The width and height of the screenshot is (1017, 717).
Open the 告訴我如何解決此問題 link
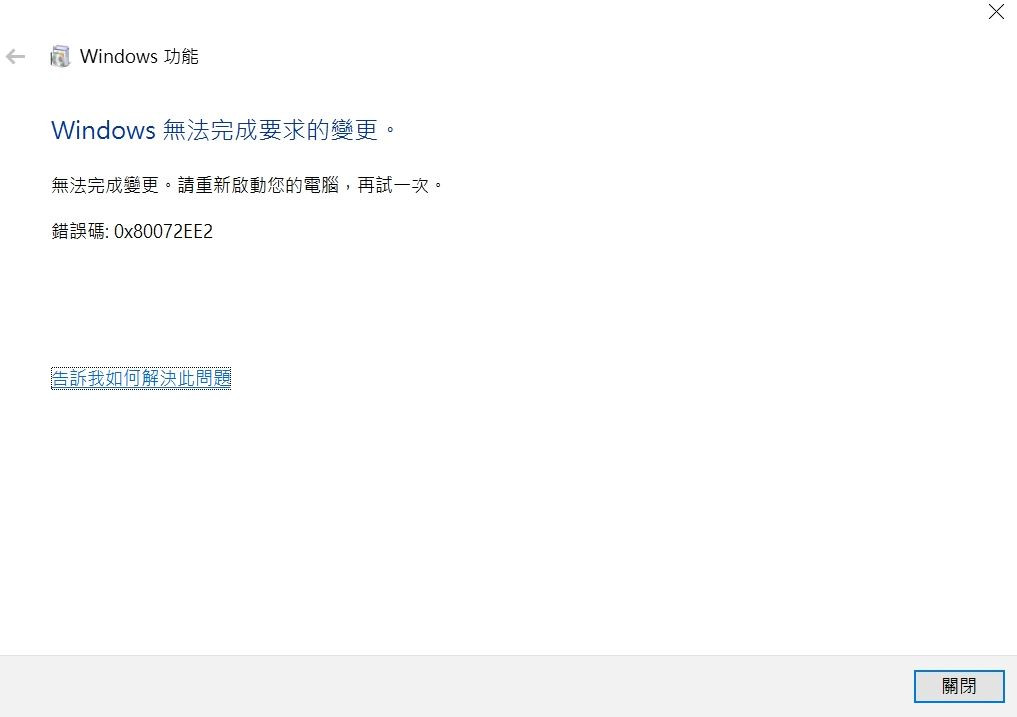141,378
